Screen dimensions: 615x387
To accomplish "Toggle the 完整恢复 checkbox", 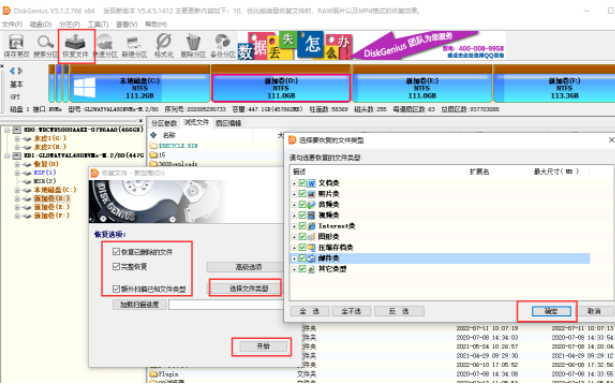I will pyautogui.click(x=116, y=266).
